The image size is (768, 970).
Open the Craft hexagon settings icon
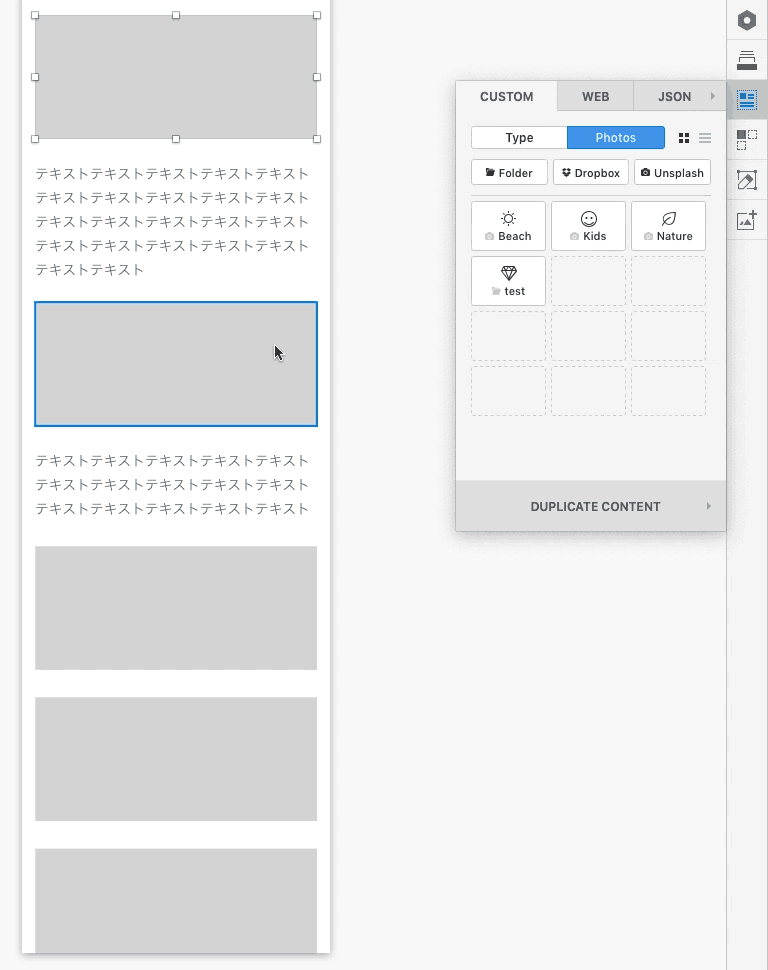click(747, 20)
